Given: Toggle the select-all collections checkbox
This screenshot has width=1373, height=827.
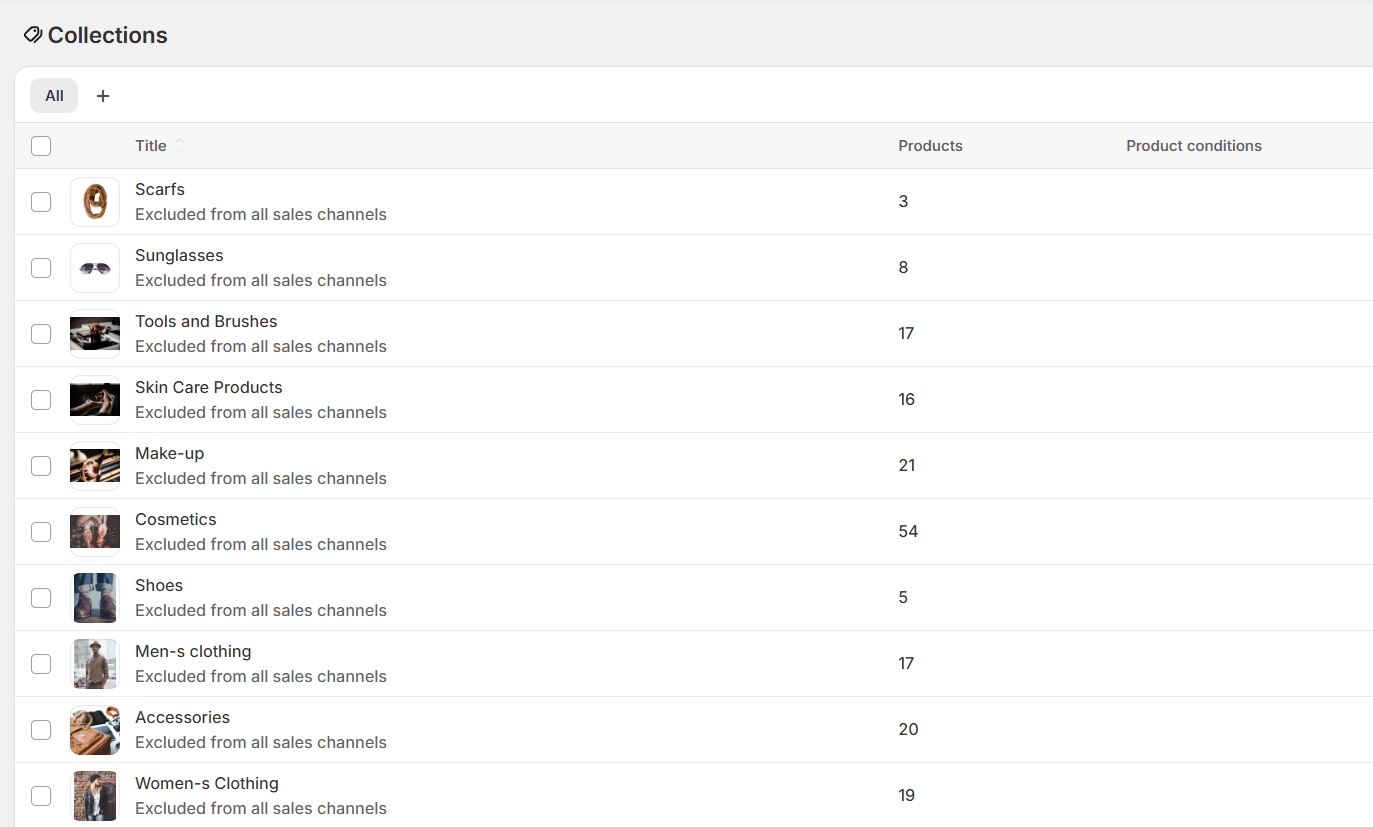Looking at the screenshot, I should pyautogui.click(x=41, y=146).
